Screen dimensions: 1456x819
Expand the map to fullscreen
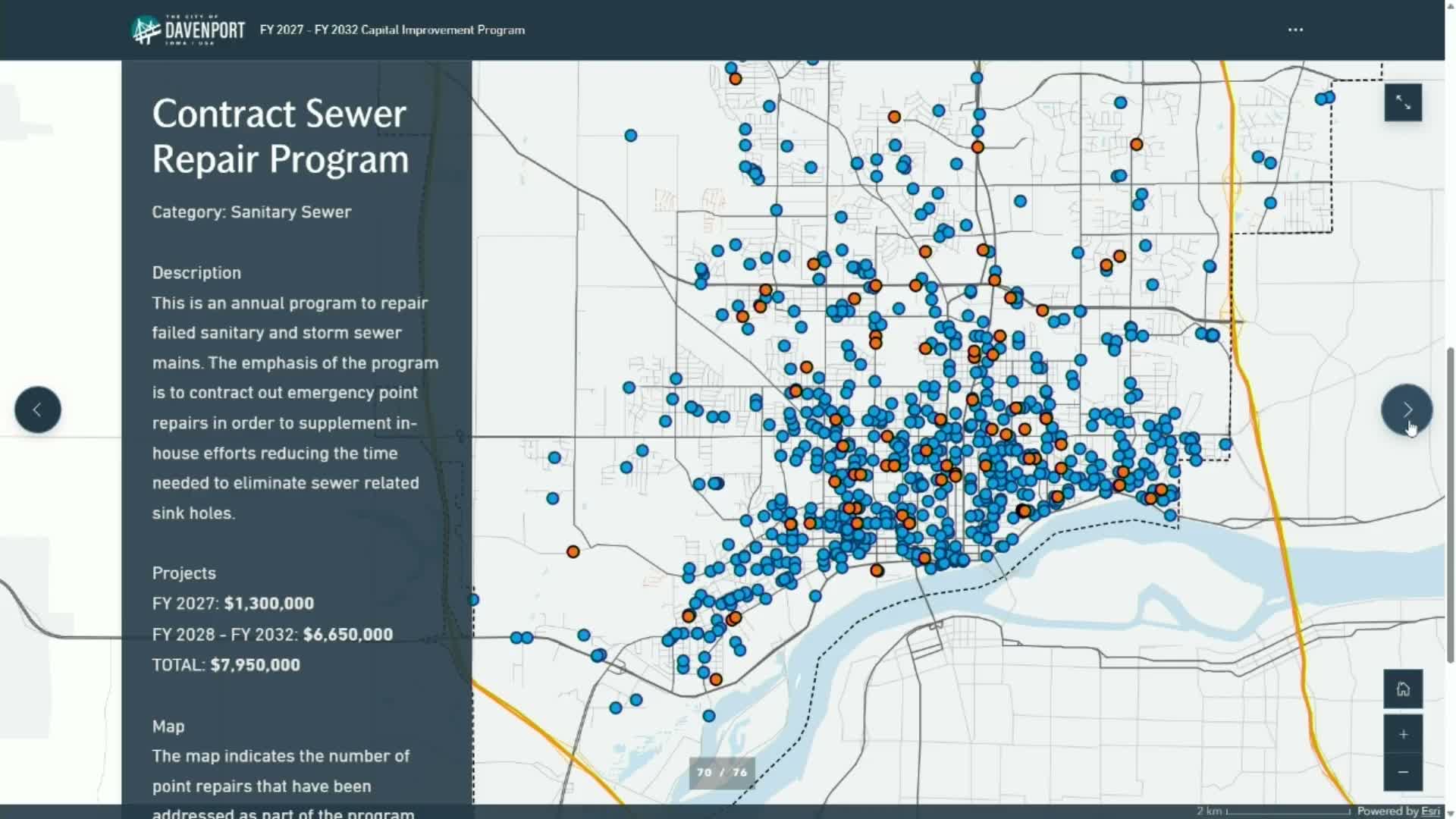[x=1404, y=102]
